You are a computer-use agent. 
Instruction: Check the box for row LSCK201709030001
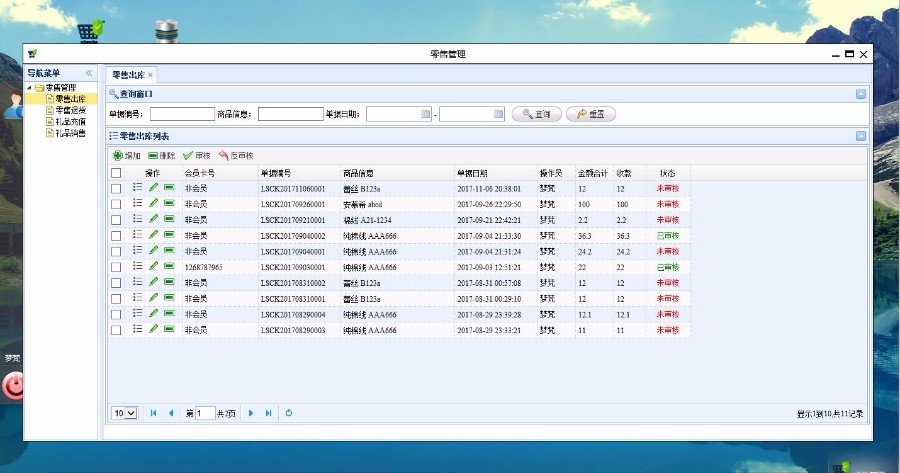[116, 267]
